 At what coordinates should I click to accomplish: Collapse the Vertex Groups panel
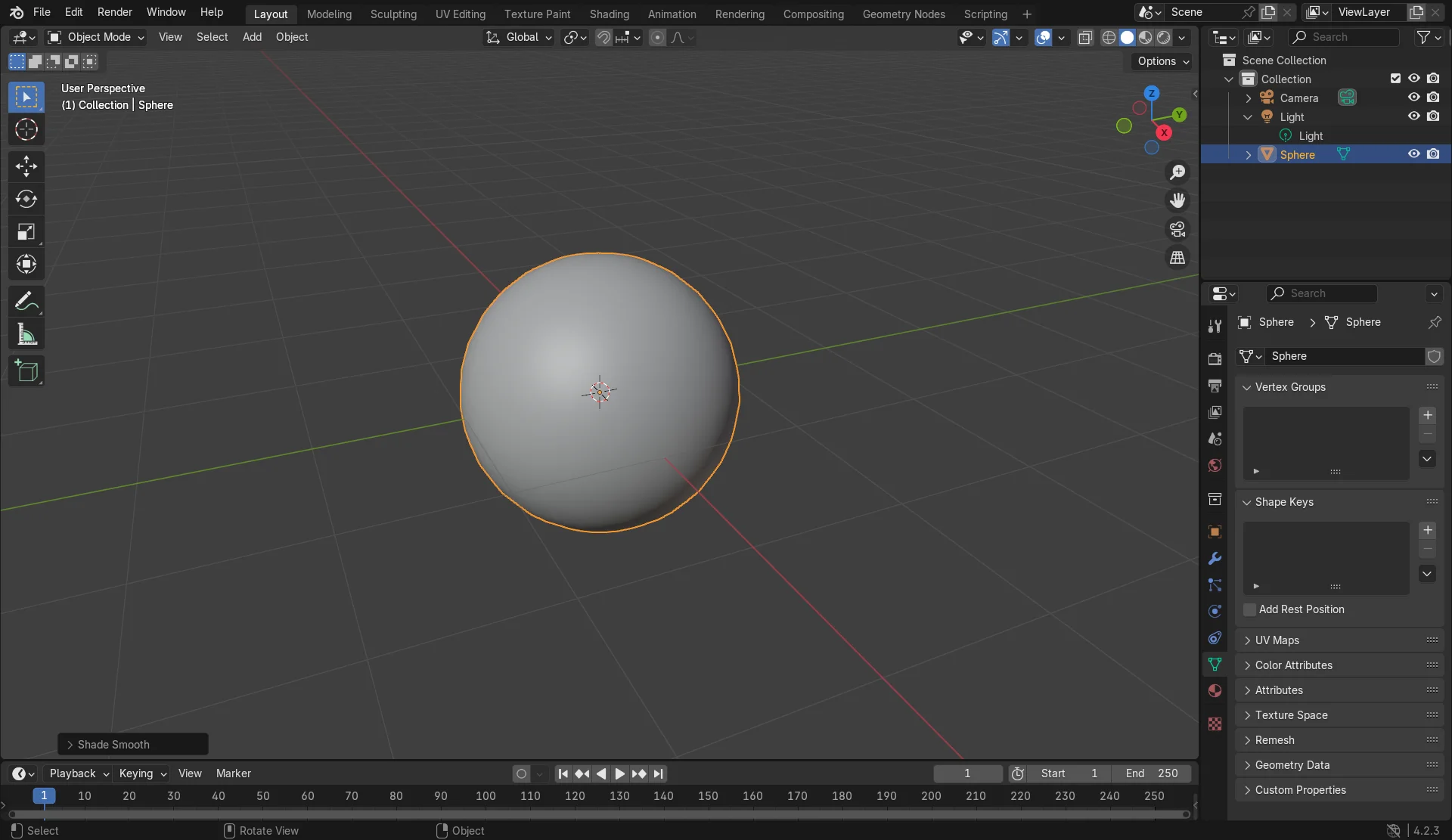click(1340, 387)
